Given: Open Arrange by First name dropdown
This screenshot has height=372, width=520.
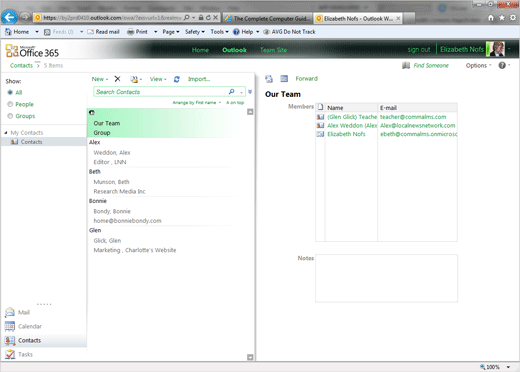Looking at the screenshot, I should point(197,103).
